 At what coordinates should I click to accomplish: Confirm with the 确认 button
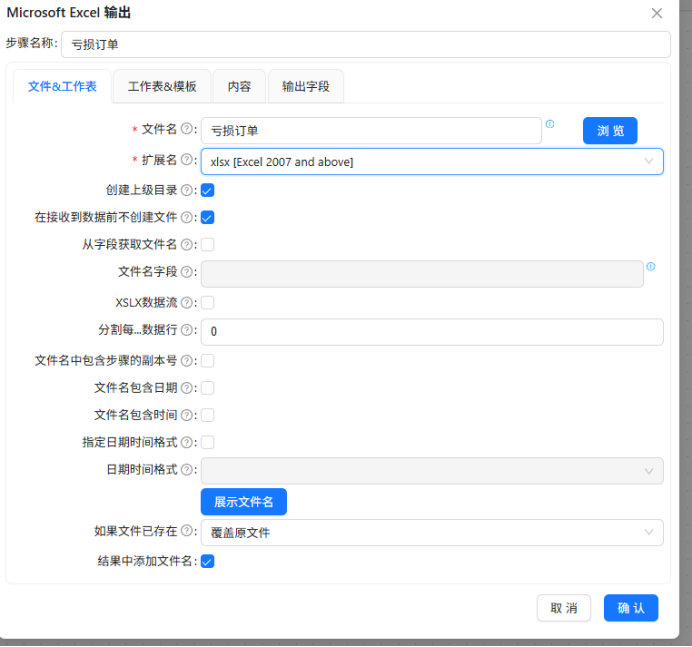[631, 608]
